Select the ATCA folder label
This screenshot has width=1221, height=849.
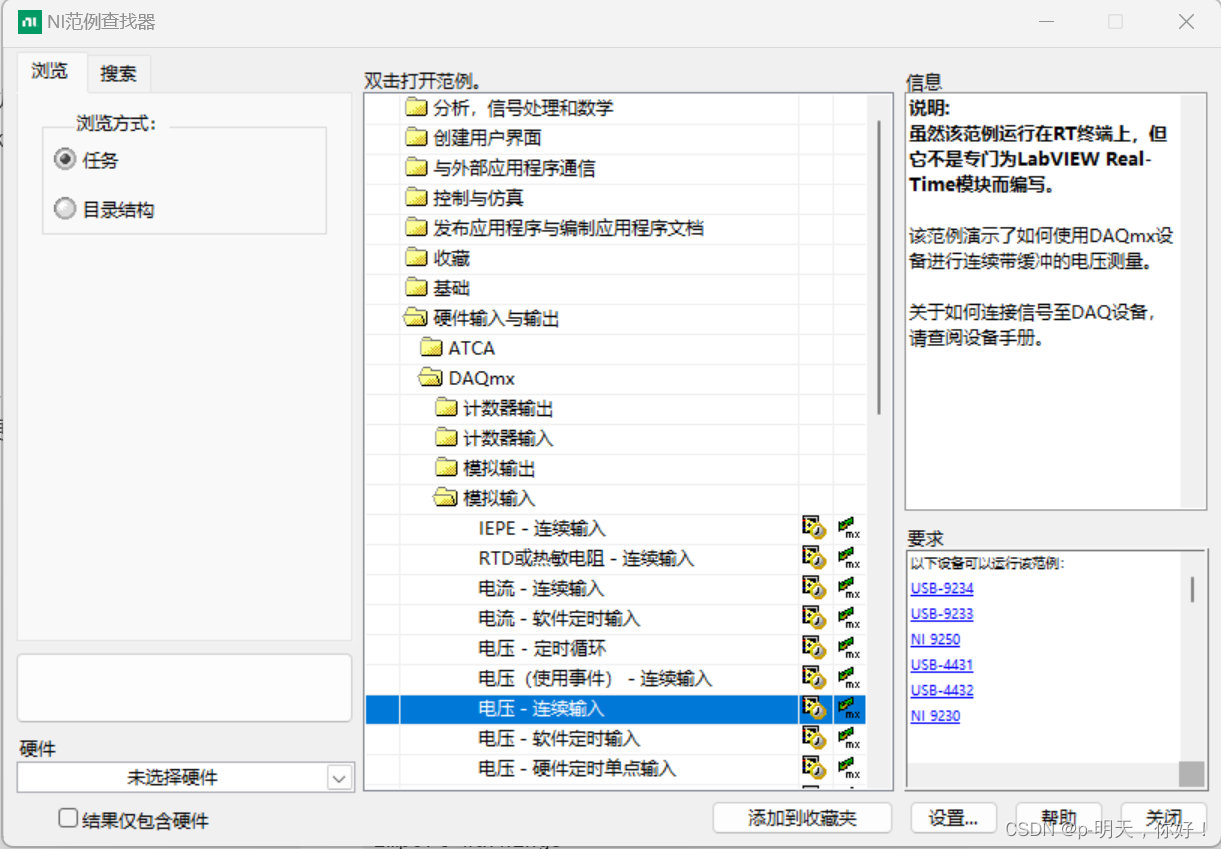[x=472, y=348]
